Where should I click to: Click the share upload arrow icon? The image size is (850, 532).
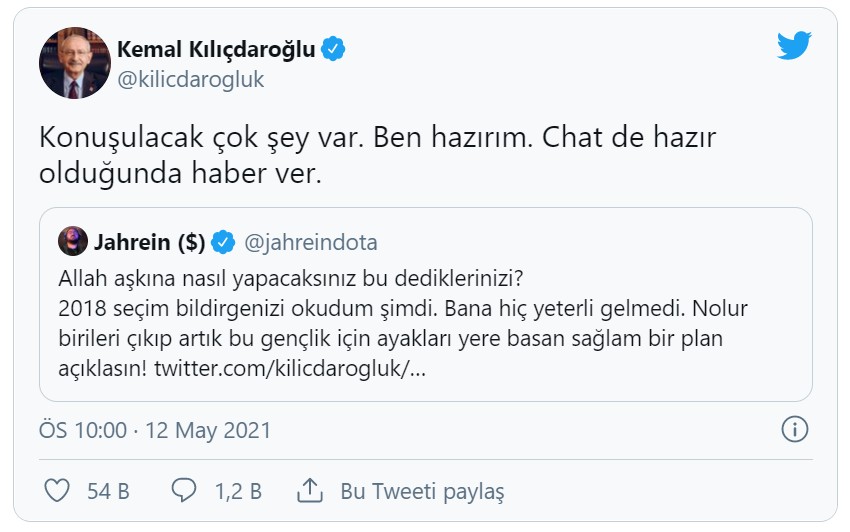click(x=309, y=491)
